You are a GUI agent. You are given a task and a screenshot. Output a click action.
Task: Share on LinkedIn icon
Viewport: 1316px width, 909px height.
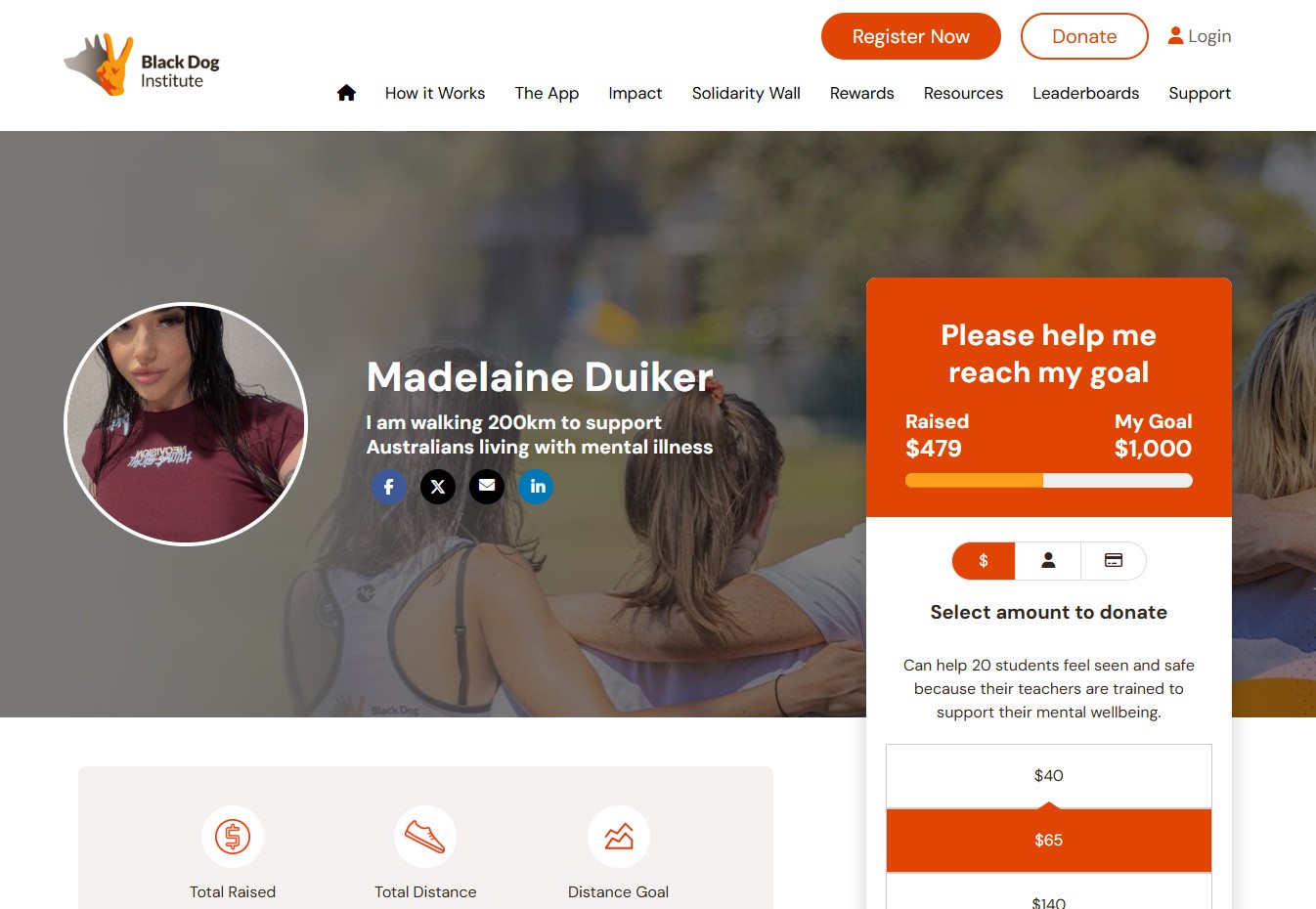pos(536,486)
